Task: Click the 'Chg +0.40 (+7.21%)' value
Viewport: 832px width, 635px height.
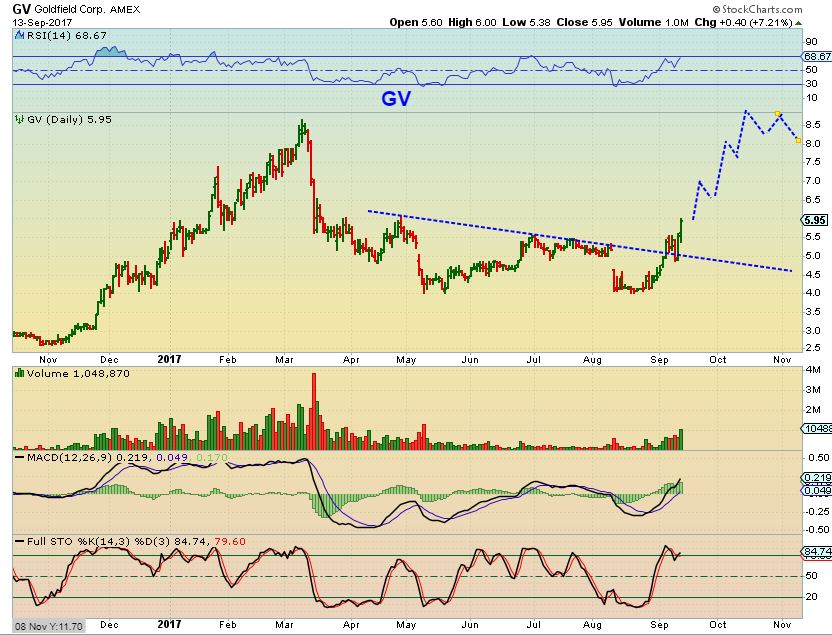Action: coord(743,22)
